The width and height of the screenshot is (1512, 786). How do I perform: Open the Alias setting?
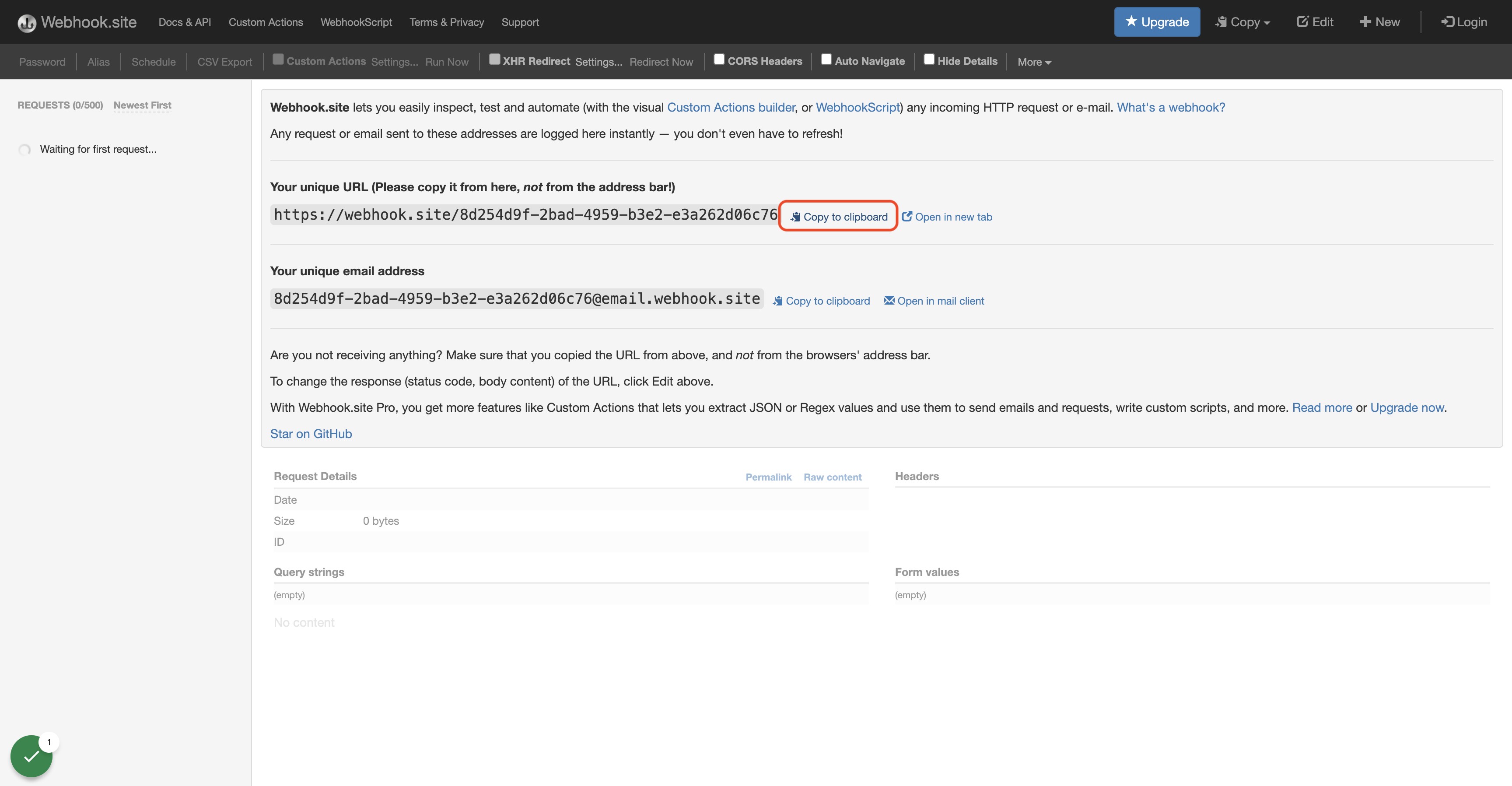[98, 62]
